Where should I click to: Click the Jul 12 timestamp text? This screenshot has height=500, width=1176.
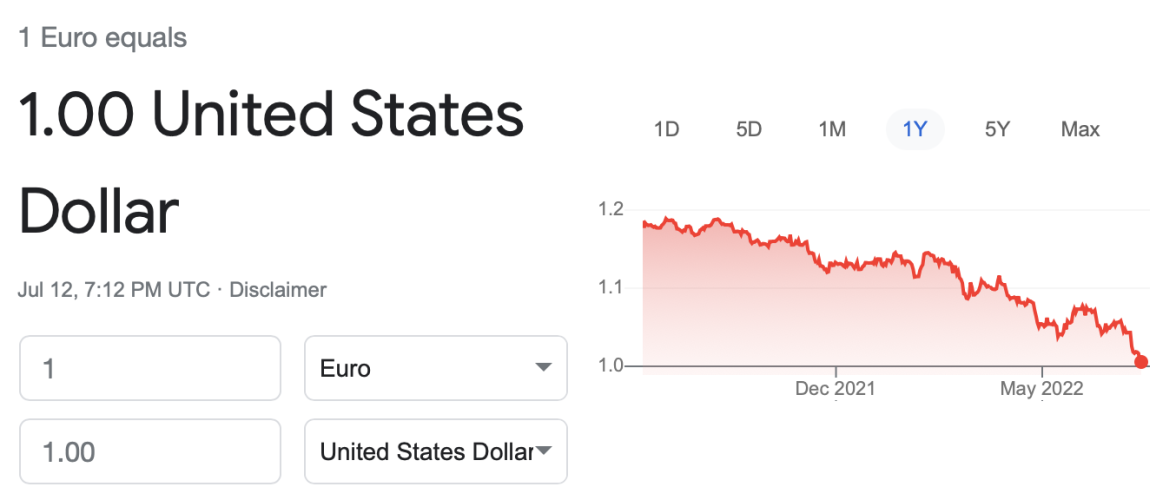(114, 290)
